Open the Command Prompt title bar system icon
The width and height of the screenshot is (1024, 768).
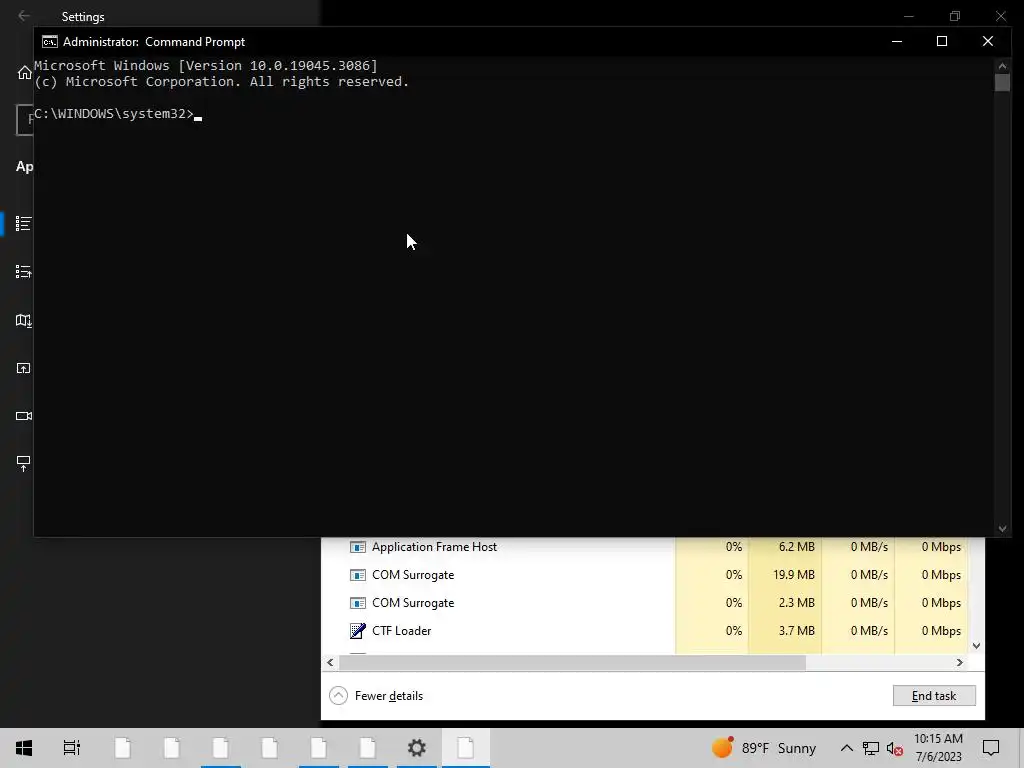pos(50,42)
